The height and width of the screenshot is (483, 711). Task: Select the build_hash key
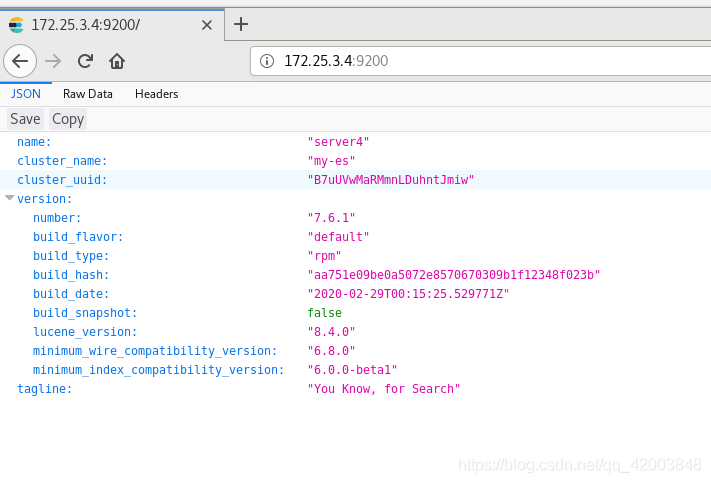point(71,275)
